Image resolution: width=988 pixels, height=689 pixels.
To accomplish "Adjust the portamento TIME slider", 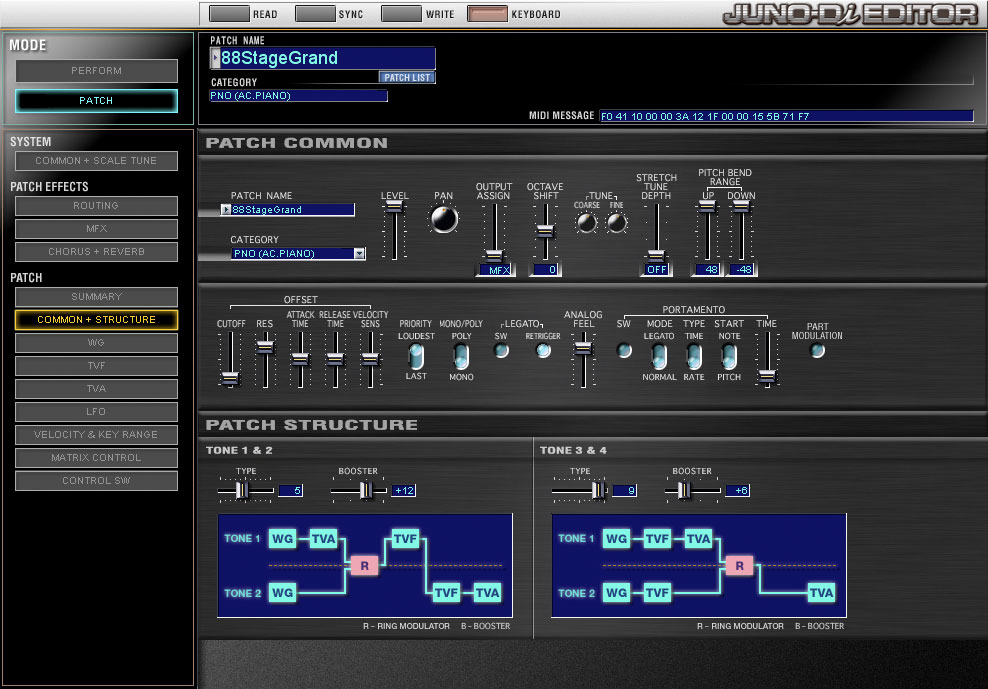I will (x=767, y=376).
